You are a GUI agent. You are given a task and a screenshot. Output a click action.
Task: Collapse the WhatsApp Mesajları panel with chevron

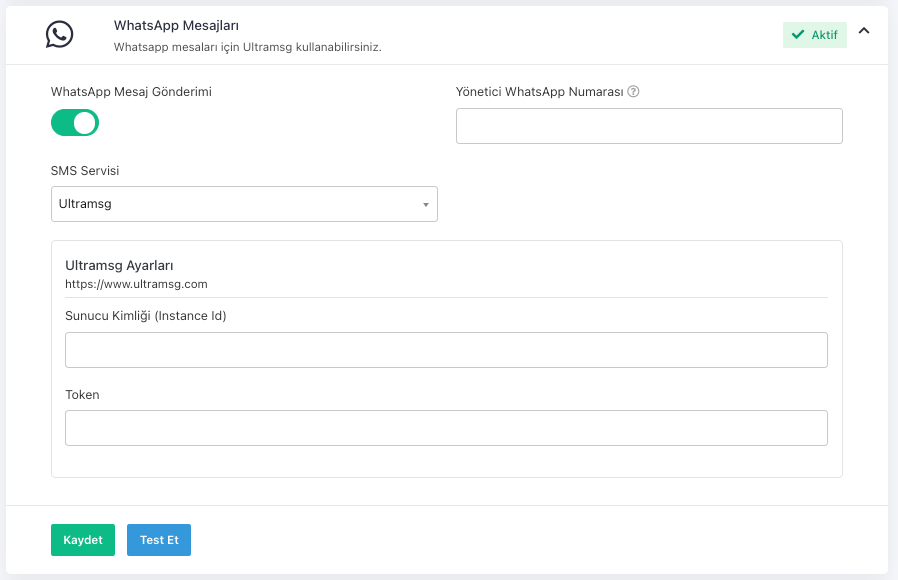click(x=864, y=31)
